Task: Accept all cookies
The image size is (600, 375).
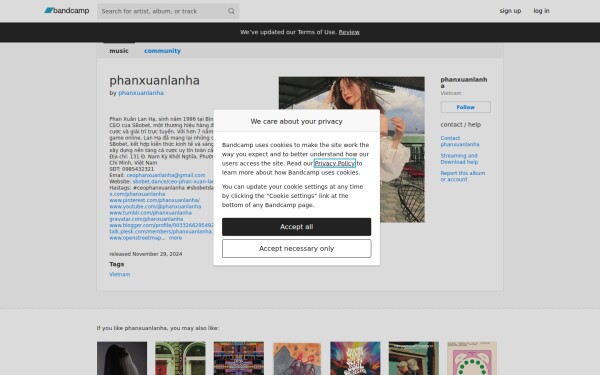Action: (296, 227)
